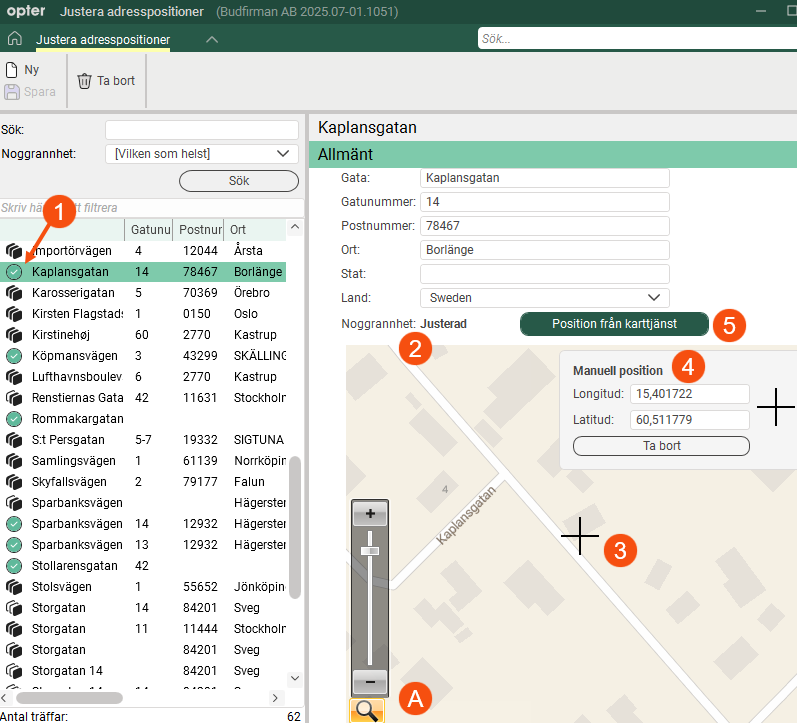797x723 pixels.
Task: Click green check icon beside Rommakargatan
Action: click(x=14, y=419)
